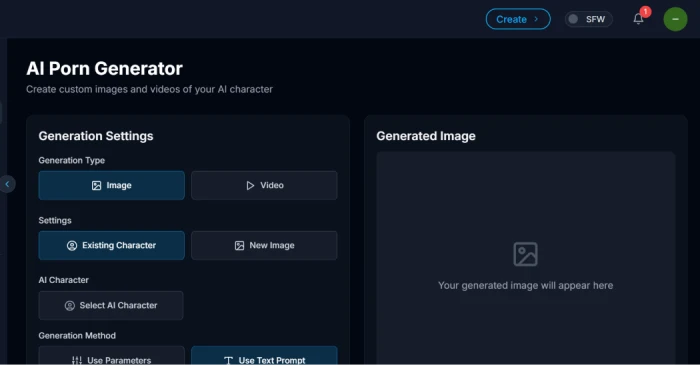The height and width of the screenshot is (365, 700).
Task: Toggle the SFW switch
Action: [x=588, y=19]
